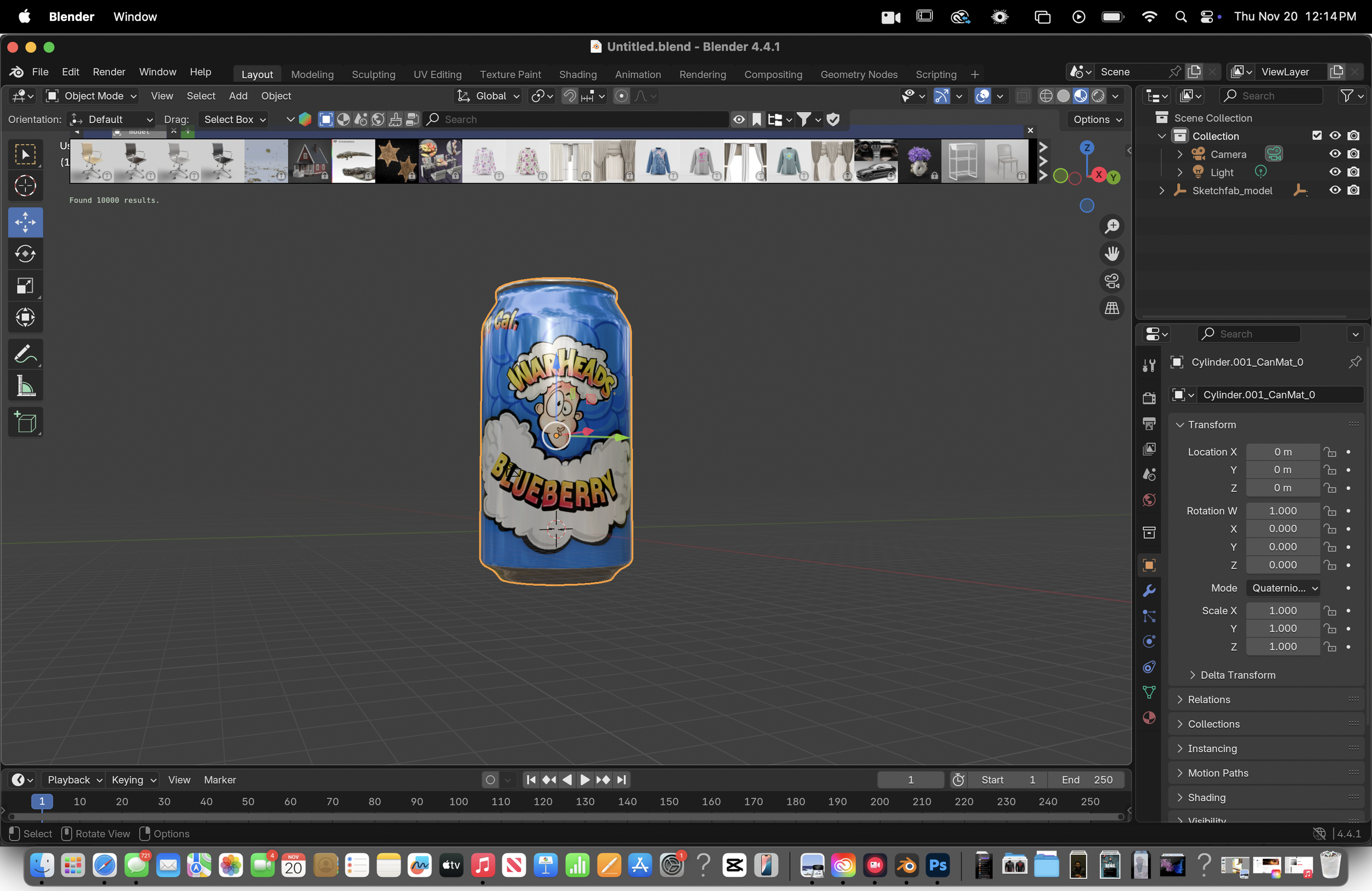Open the Material properties tab
This screenshot has width=1372, height=891.
point(1149,718)
